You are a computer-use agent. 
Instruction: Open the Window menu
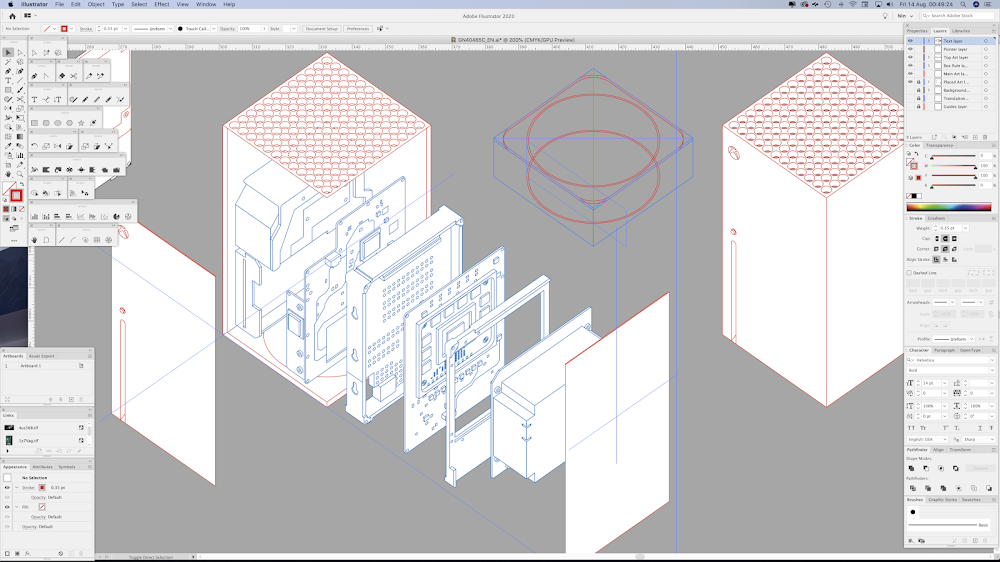[x=205, y=4]
